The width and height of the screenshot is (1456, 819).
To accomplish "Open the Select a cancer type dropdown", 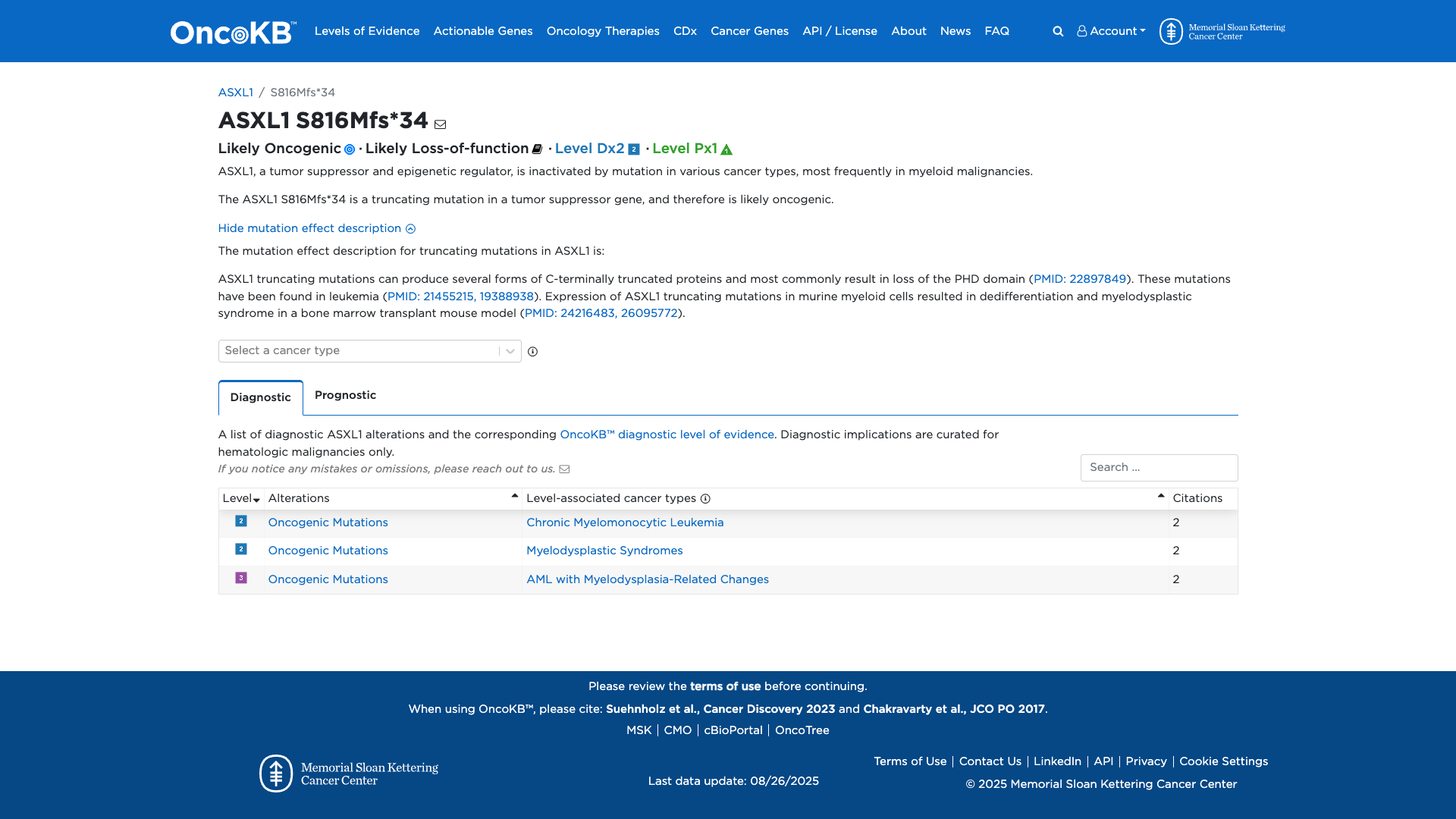I will tap(369, 351).
